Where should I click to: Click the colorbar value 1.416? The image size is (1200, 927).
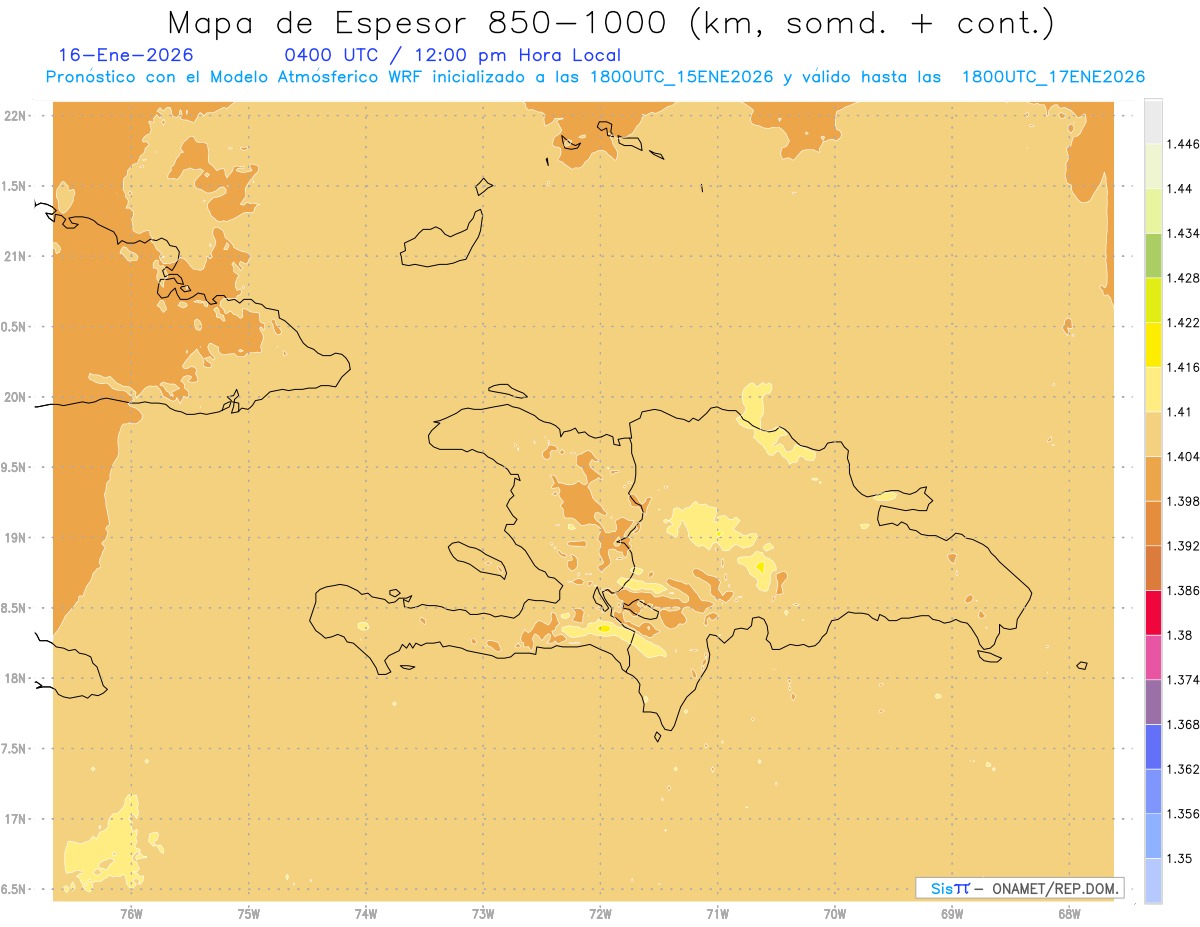[x=1185, y=367]
